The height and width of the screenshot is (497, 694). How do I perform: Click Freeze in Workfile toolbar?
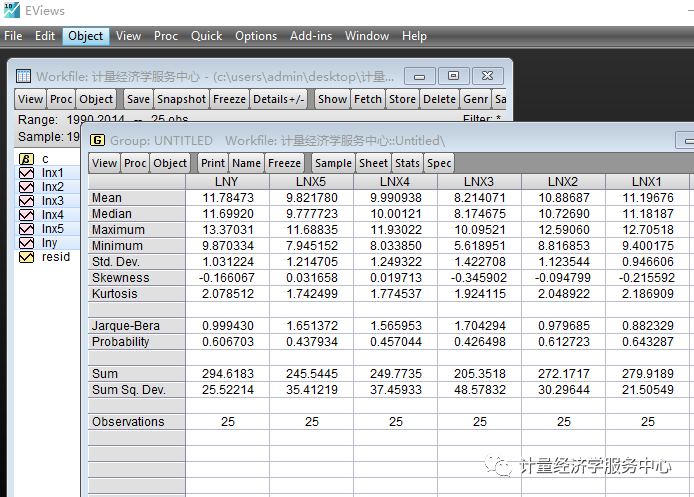[229, 99]
